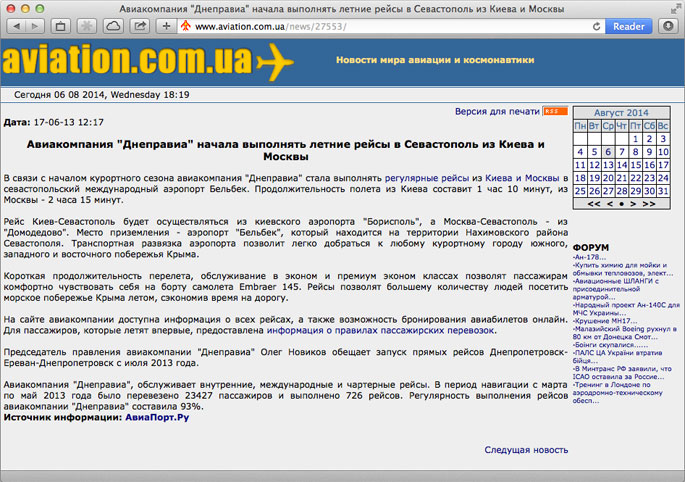Jump forward with >> calendar control
The image size is (685, 482).
[x=649, y=204]
